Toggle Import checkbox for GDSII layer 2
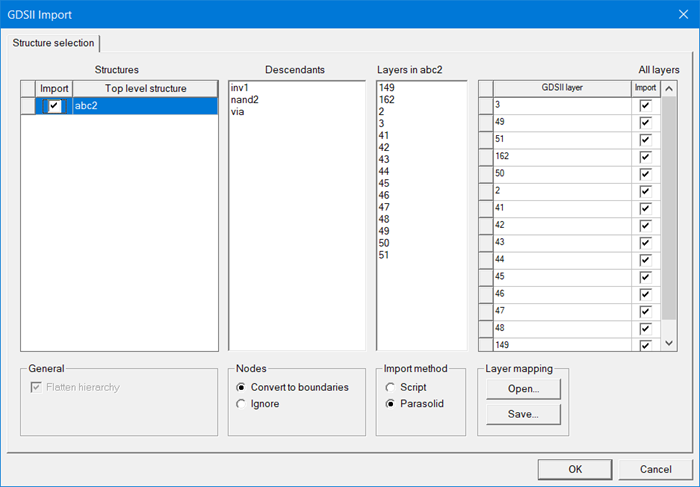The image size is (700, 487). click(x=645, y=191)
